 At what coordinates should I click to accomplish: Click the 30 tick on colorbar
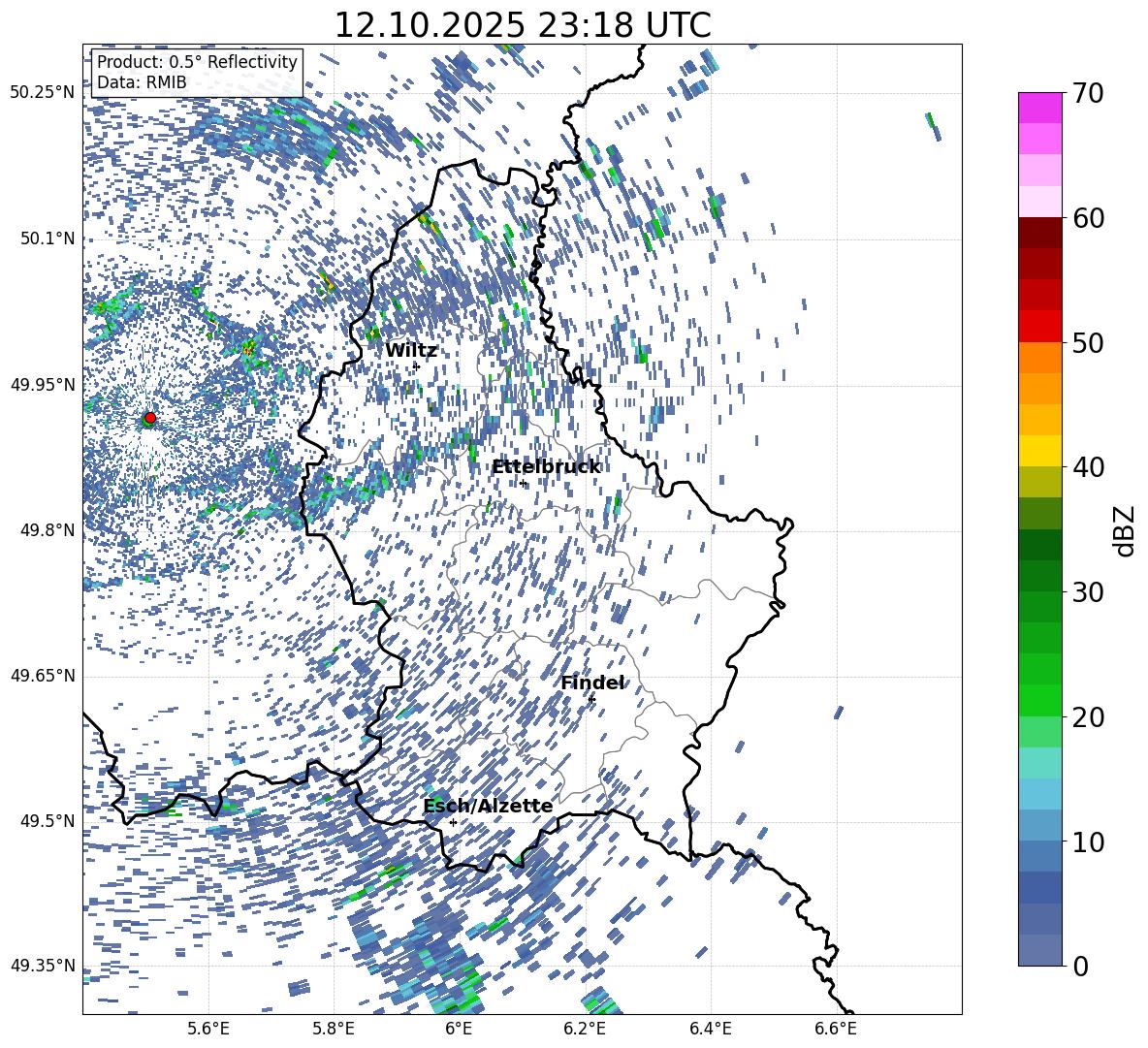1088,592
